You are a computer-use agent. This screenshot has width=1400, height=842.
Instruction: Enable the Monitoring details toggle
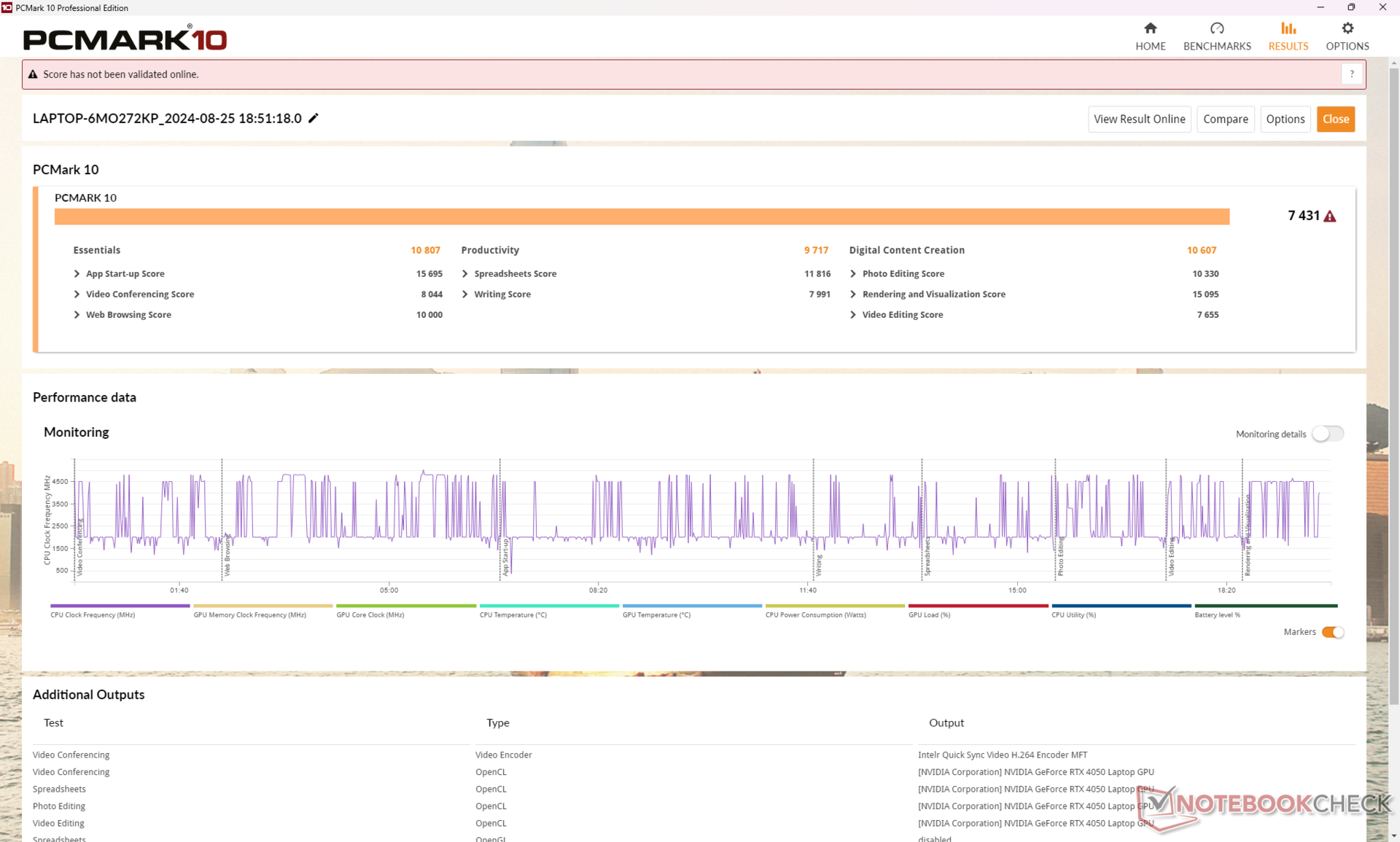pyautogui.click(x=1327, y=434)
